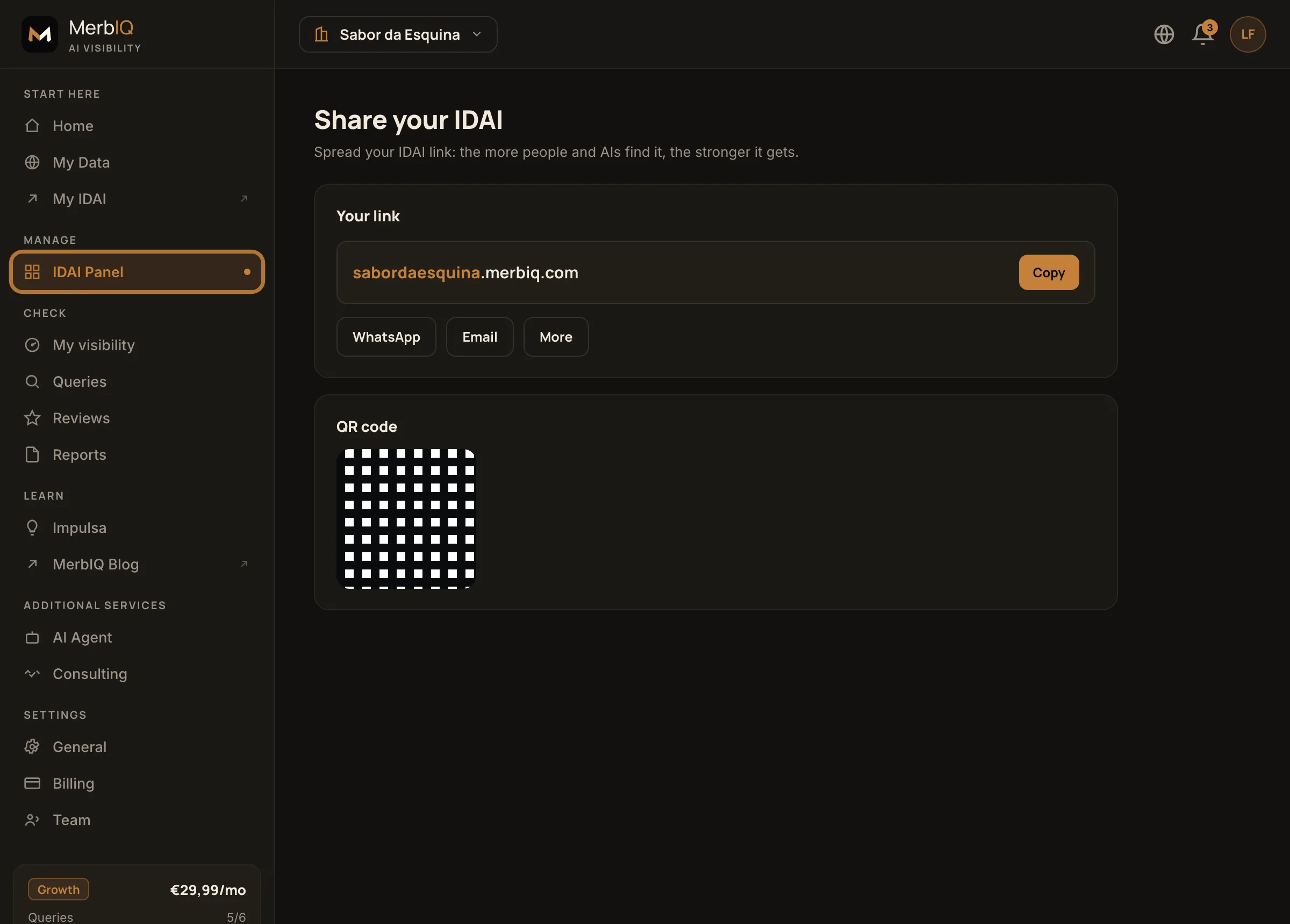Click the MerbIQ AI Visibility brand name
This screenshot has height=924, width=1290.
coord(105,35)
